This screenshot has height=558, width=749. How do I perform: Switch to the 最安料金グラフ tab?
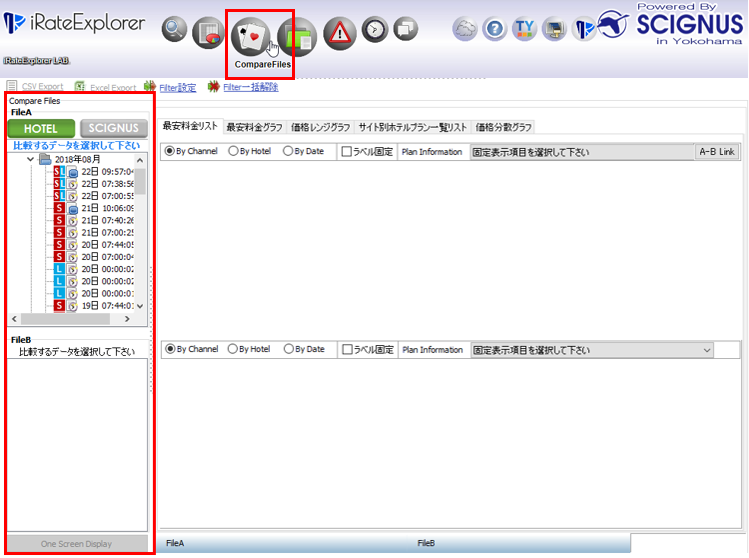(x=253, y=127)
